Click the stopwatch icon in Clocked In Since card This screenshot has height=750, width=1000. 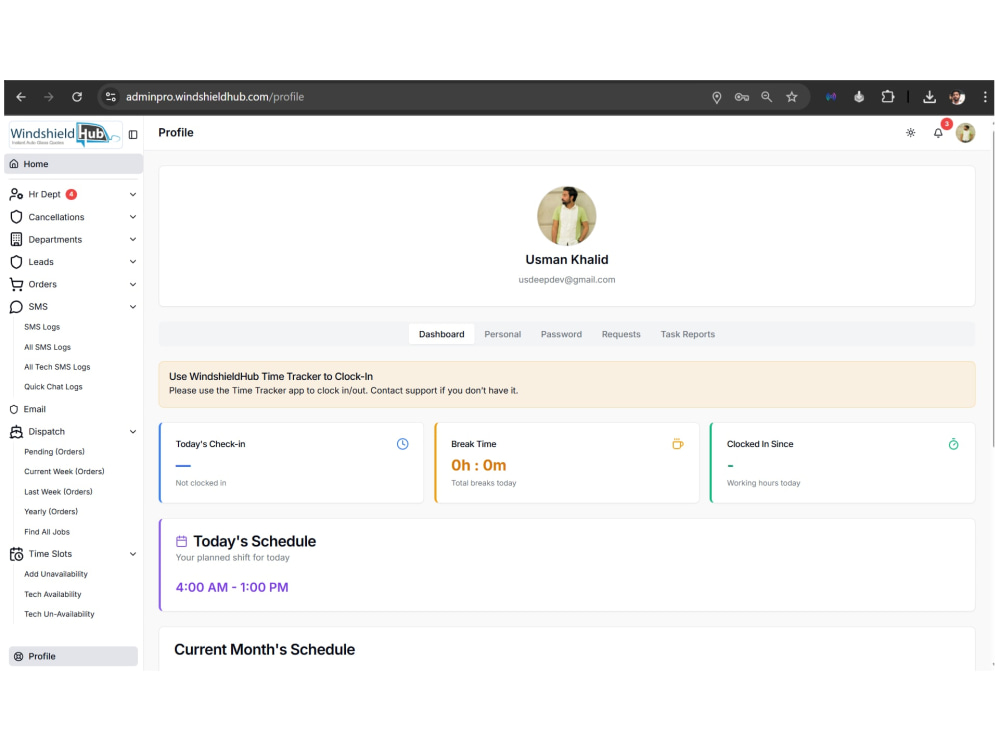point(953,444)
